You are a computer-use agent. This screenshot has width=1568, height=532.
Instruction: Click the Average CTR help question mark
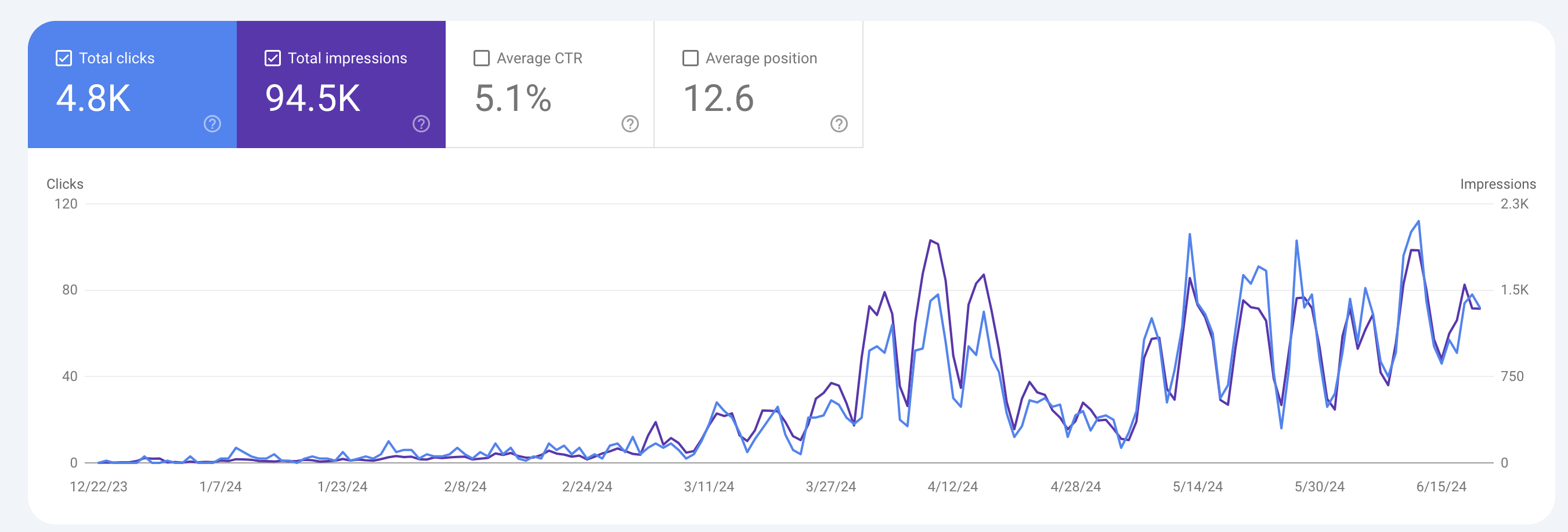click(630, 124)
